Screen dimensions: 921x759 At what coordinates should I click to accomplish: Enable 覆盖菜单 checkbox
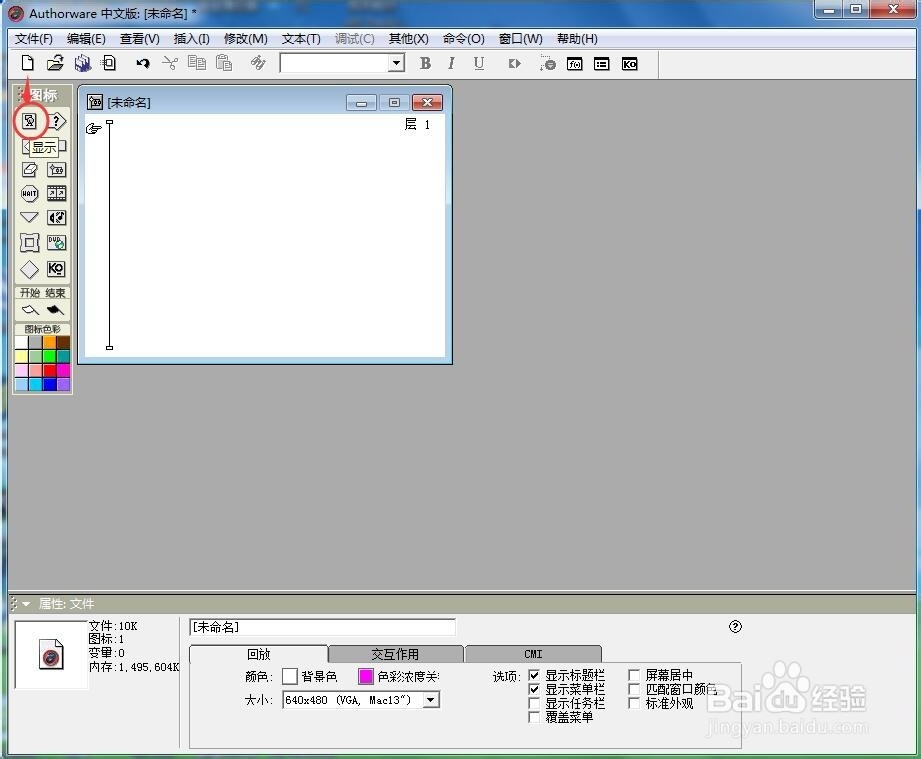pyautogui.click(x=534, y=717)
